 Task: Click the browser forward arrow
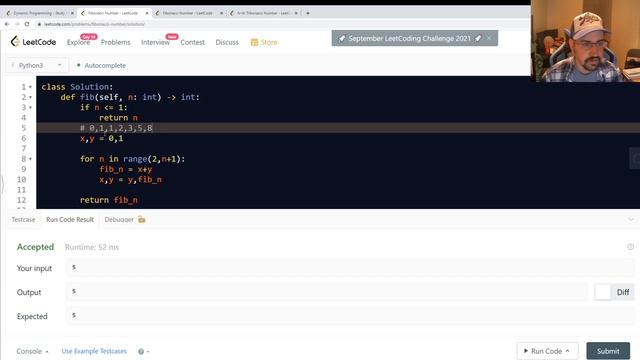[x=17, y=24]
